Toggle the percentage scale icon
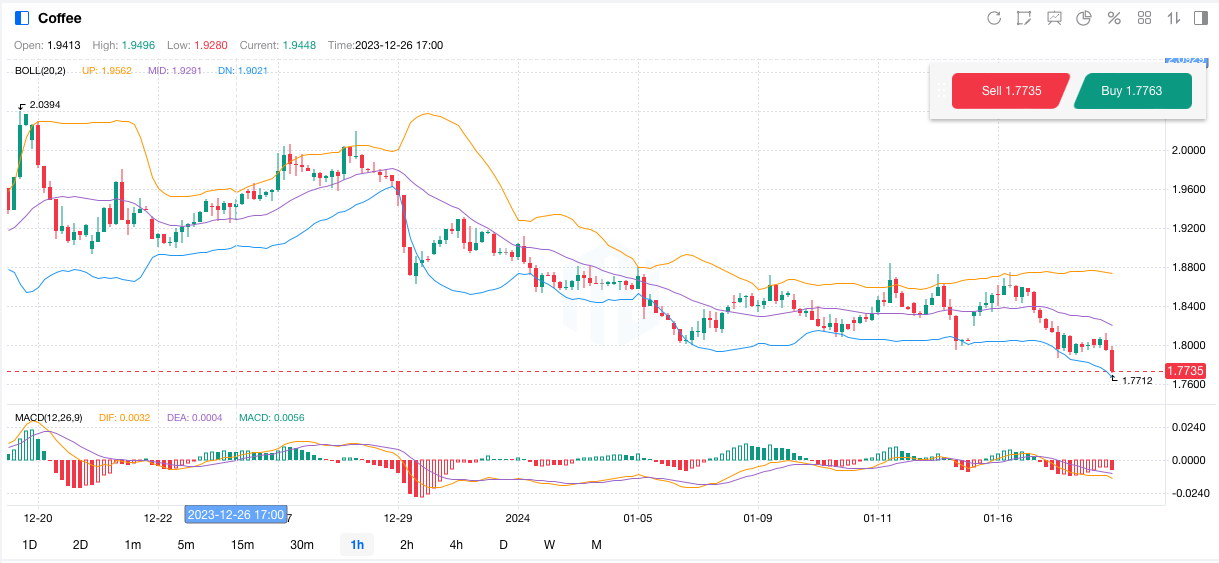The image size is (1219, 563). (1114, 18)
